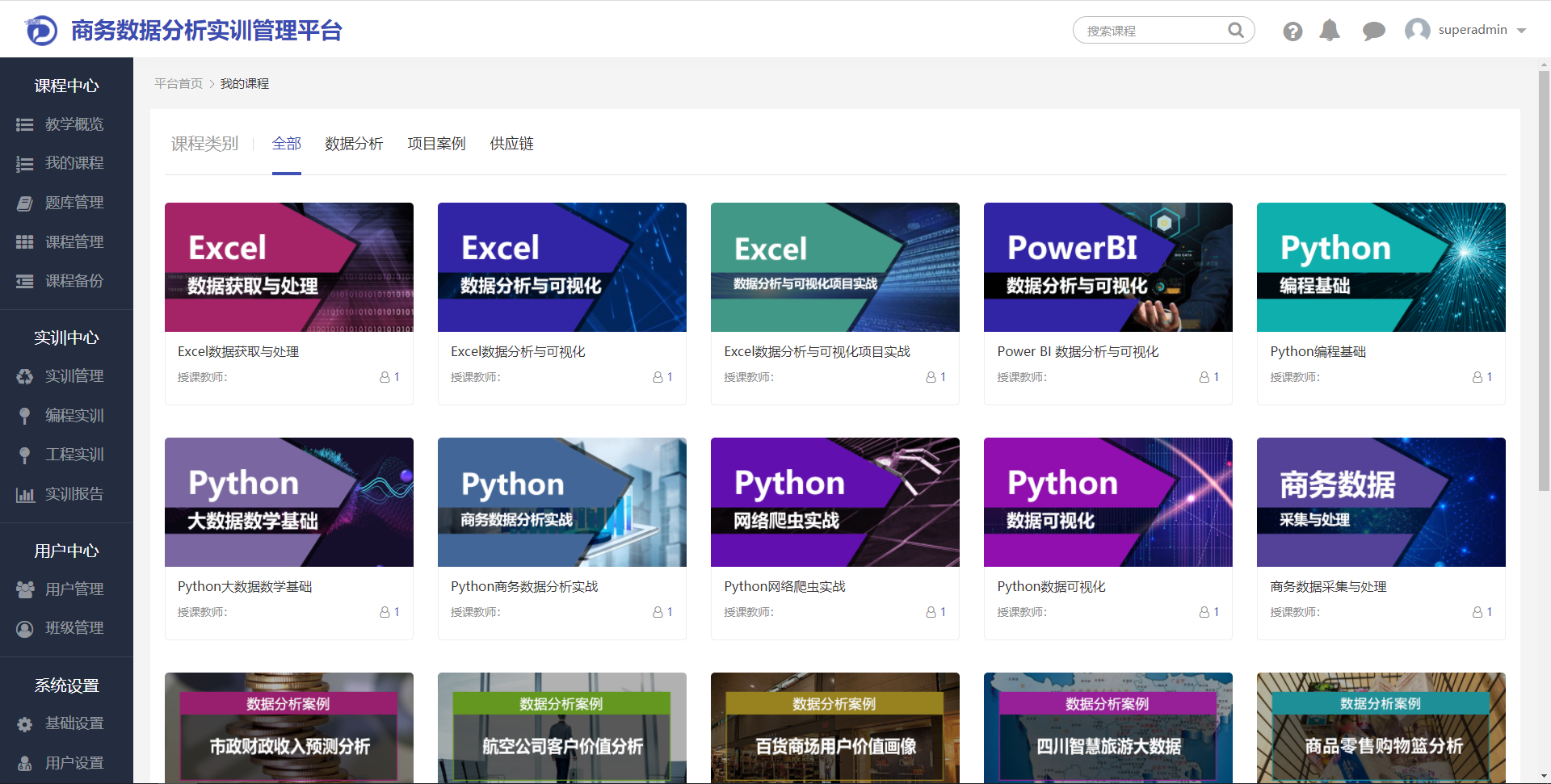1551x784 pixels.
Task: Click student count icon on Excel数据获取与处理 card
Action: tap(385, 377)
